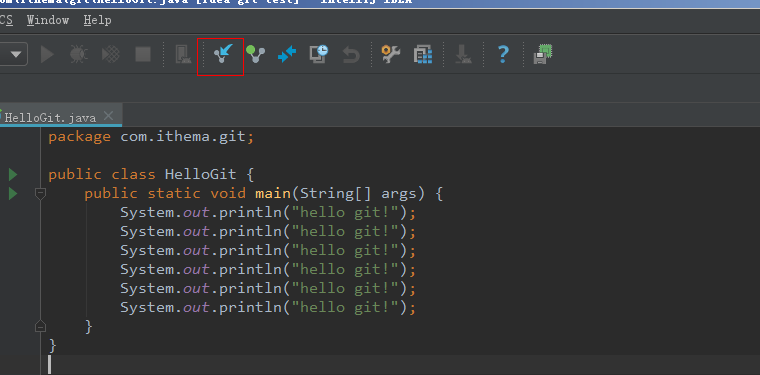Open the Help menu
Screen dimensions: 760x375
[97, 20]
